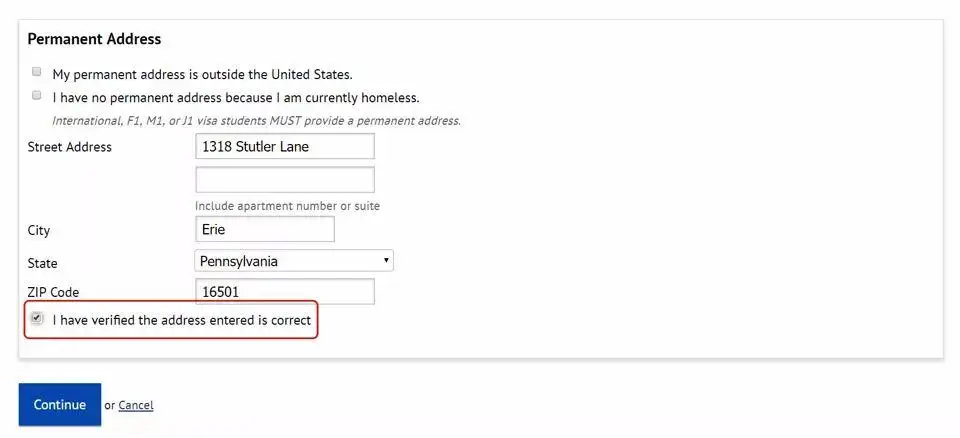Click the State dropdown arrow
Screen dimensions: 960x438
coord(386,260)
